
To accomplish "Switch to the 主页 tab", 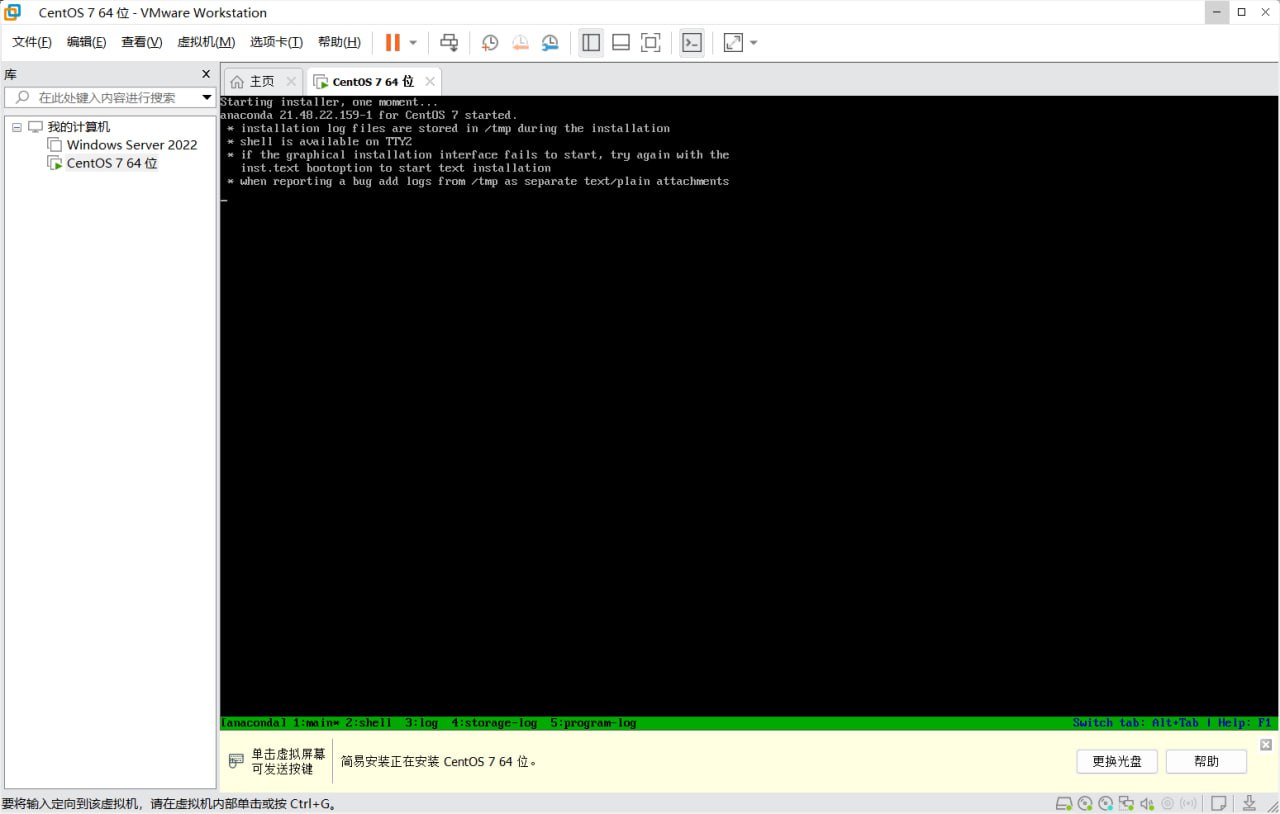I will (261, 81).
